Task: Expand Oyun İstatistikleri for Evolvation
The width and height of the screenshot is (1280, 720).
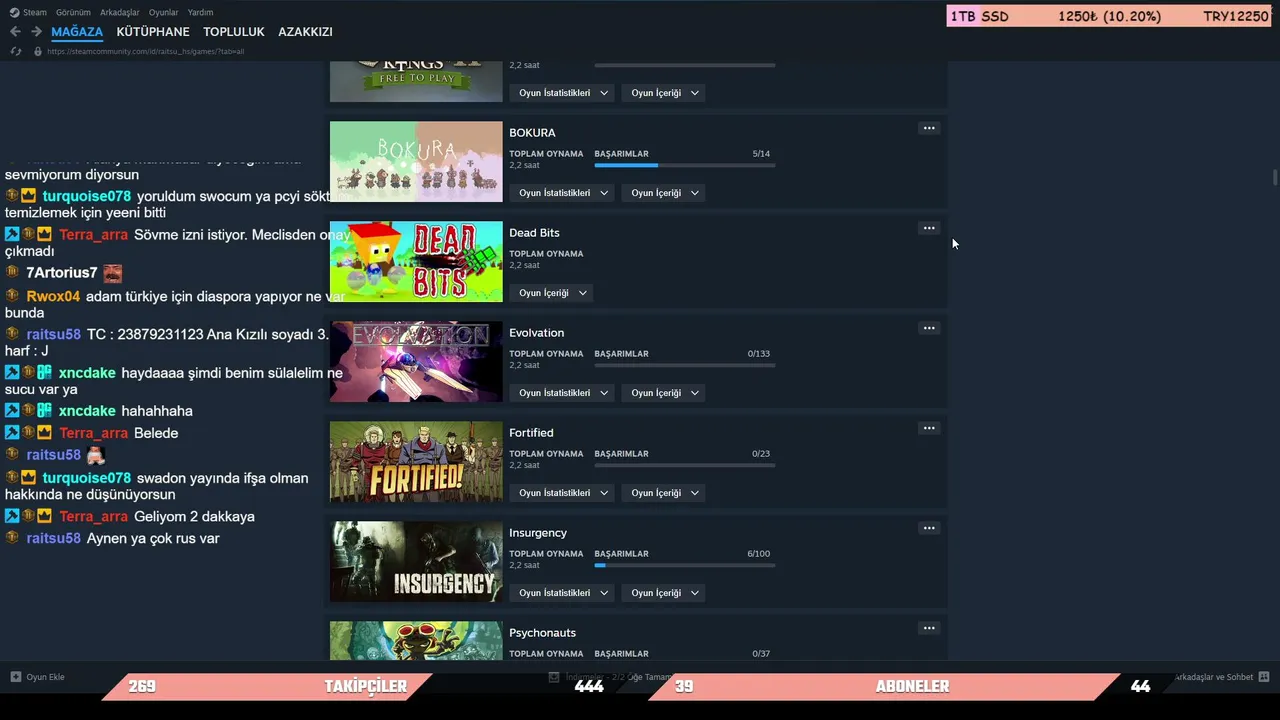Action: (563, 393)
